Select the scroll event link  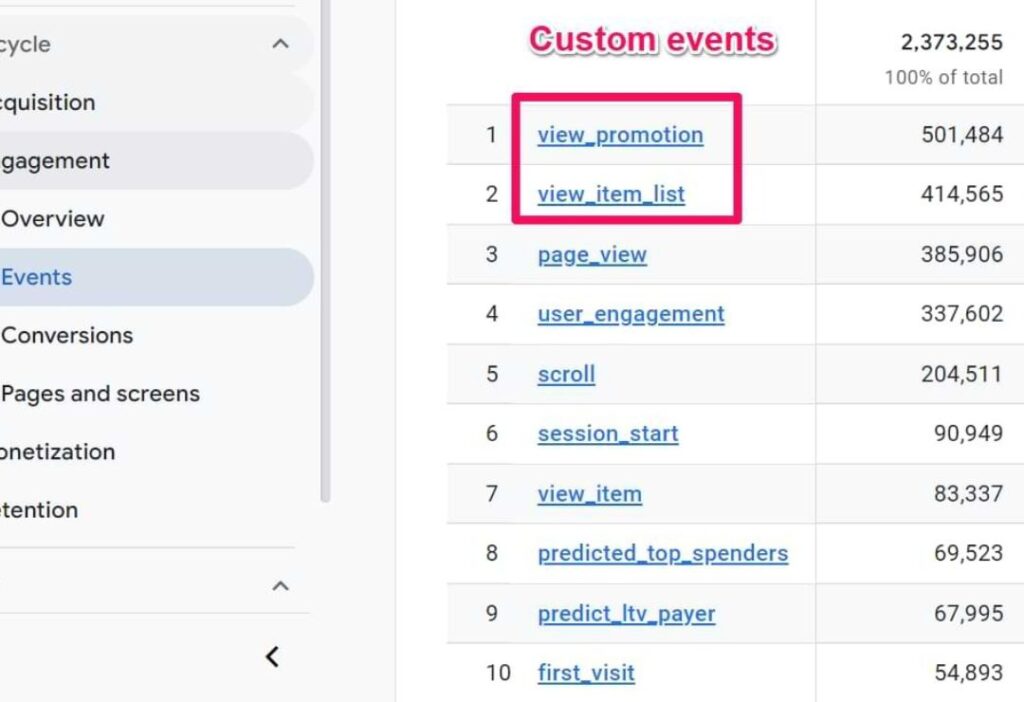pyautogui.click(x=566, y=374)
